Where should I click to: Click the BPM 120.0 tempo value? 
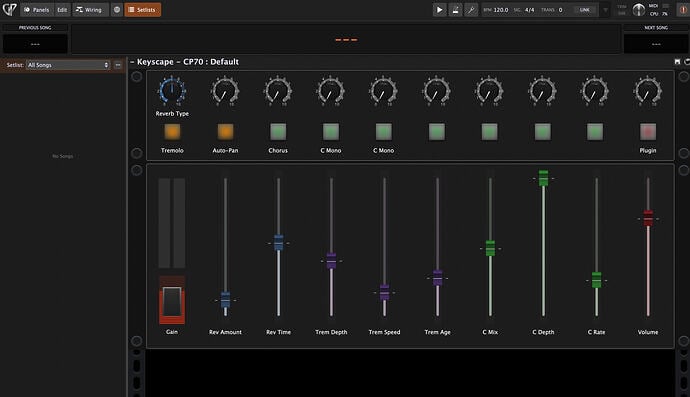tap(501, 10)
